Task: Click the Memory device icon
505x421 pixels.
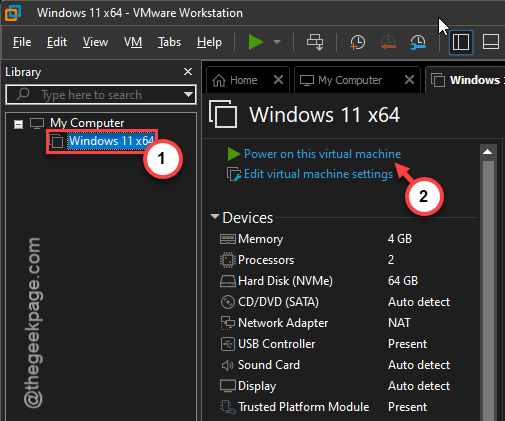Action: tap(228, 239)
